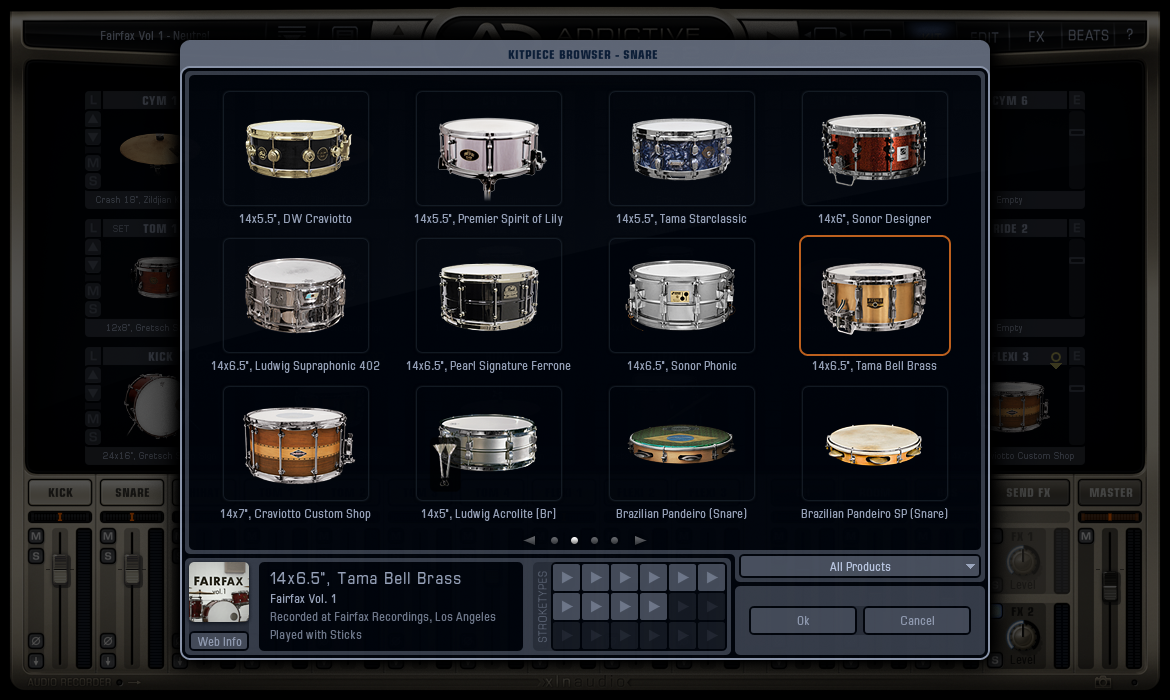The width and height of the screenshot is (1170, 700).
Task: Click the link icon on the FLEXI 3 slot
Action: (x=1056, y=360)
